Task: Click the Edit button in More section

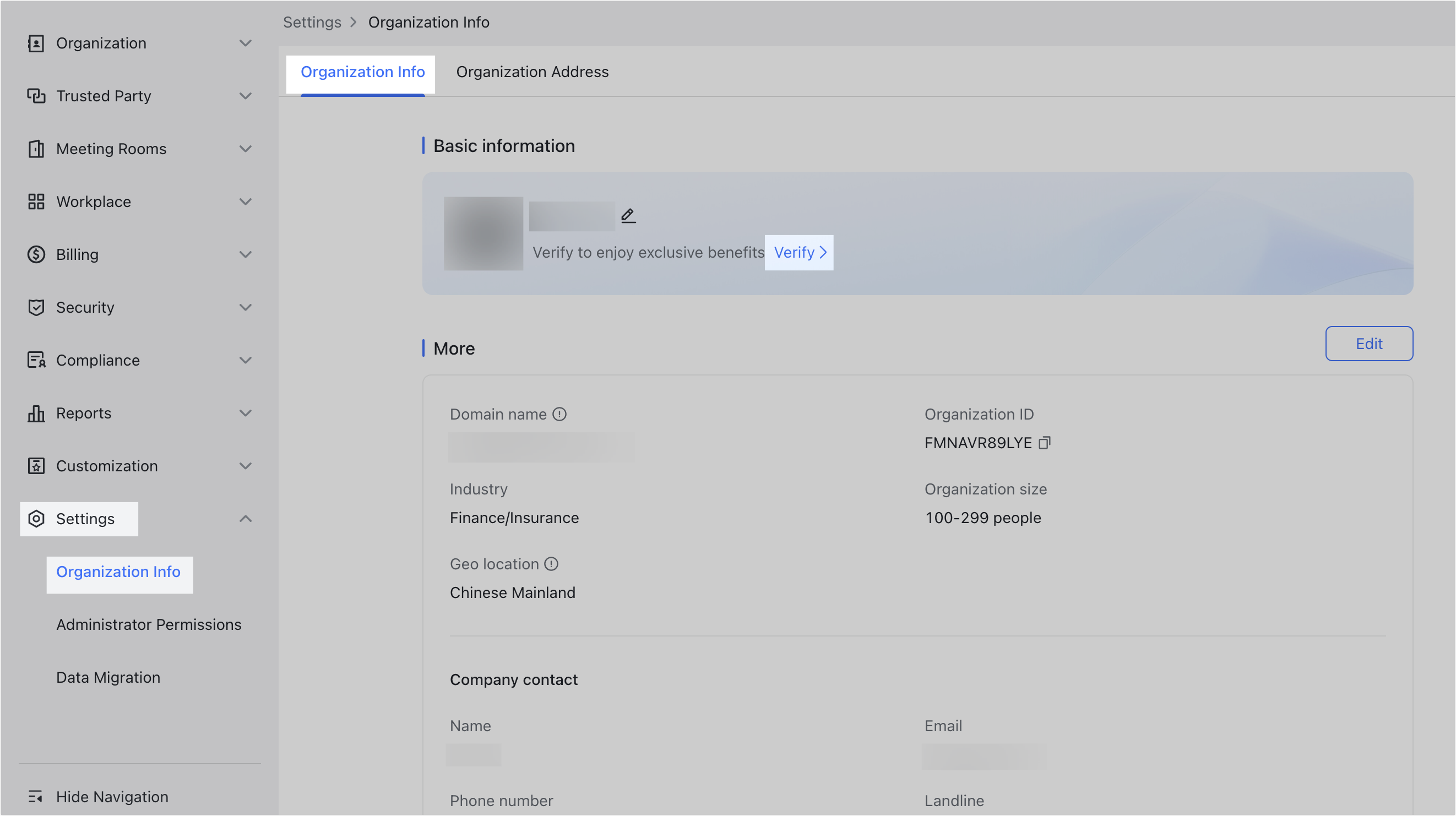Action: (x=1369, y=343)
